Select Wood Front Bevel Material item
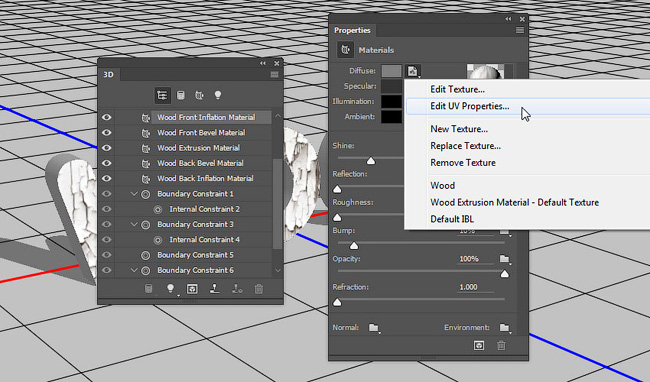 click(x=201, y=133)
